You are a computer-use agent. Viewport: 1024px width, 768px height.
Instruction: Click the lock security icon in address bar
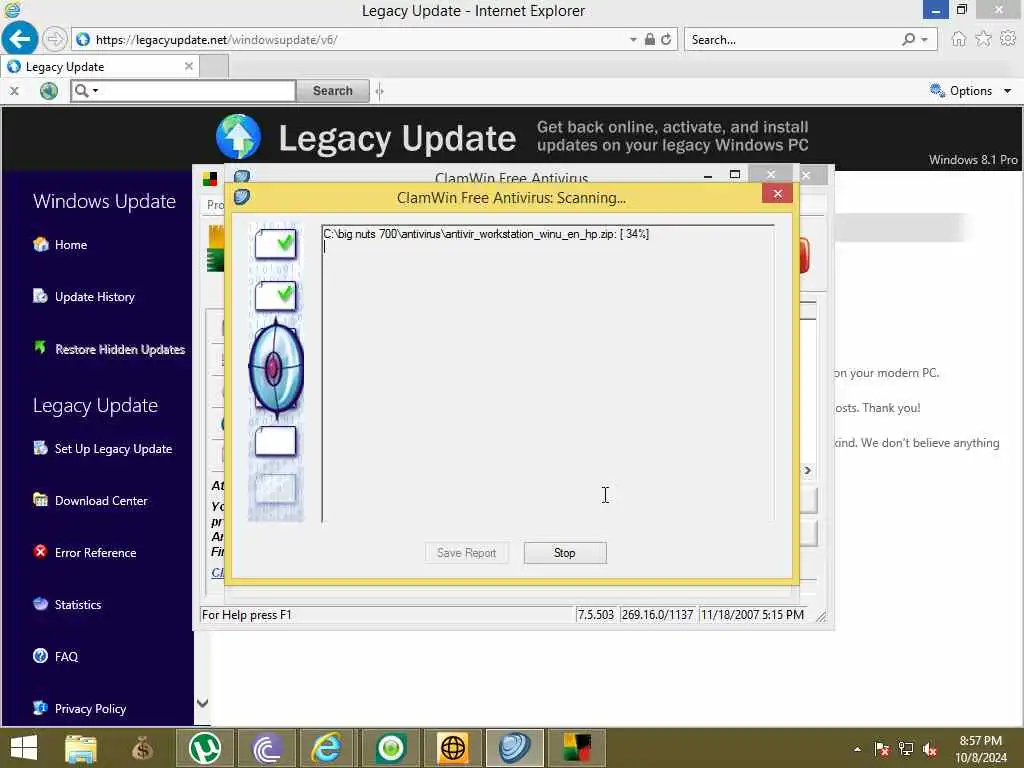[x=649, y=39]
